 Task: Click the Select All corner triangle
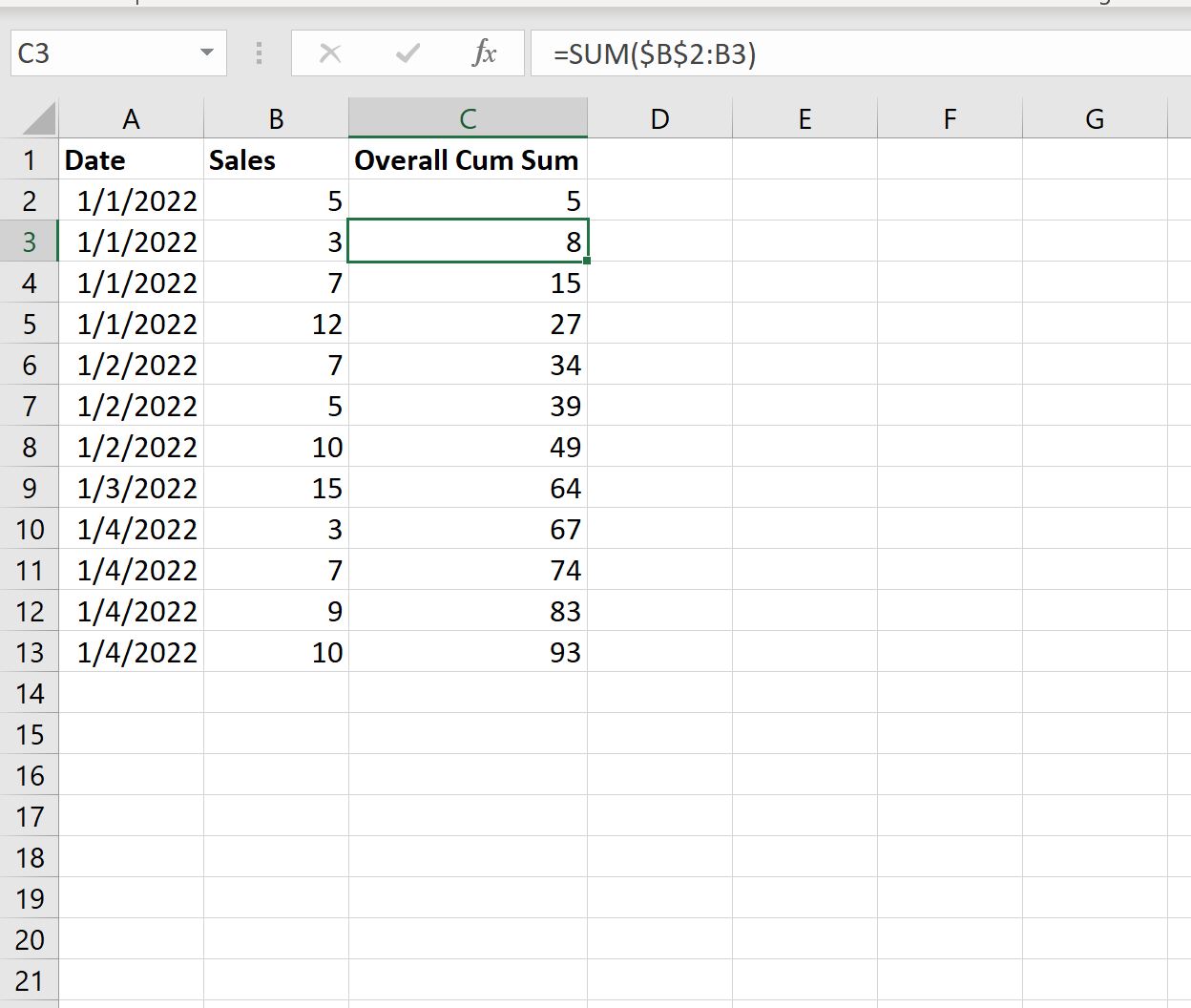[38, 119]
